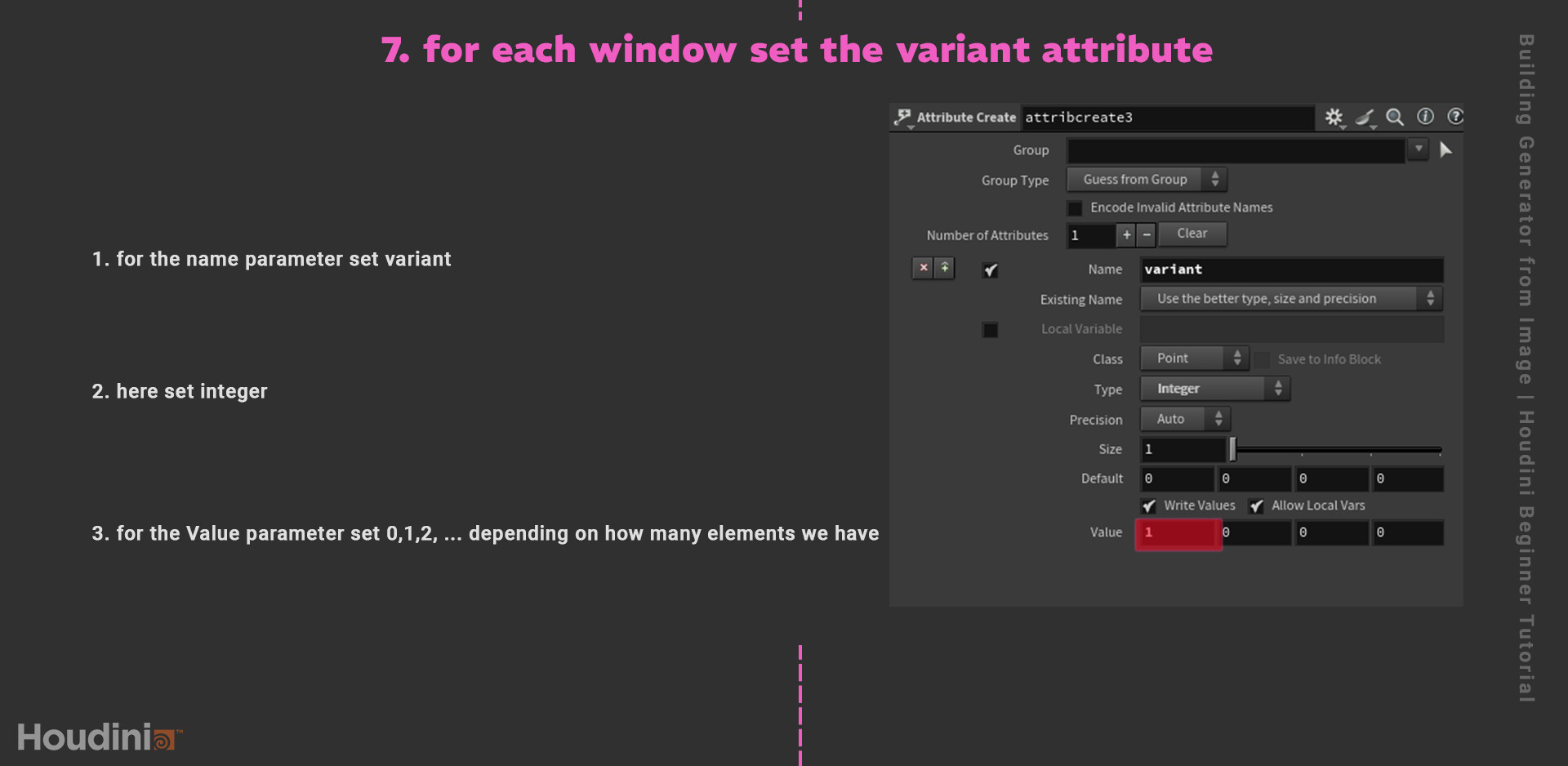Insert a new attribute with the green arrow icon

click(945, 268)
